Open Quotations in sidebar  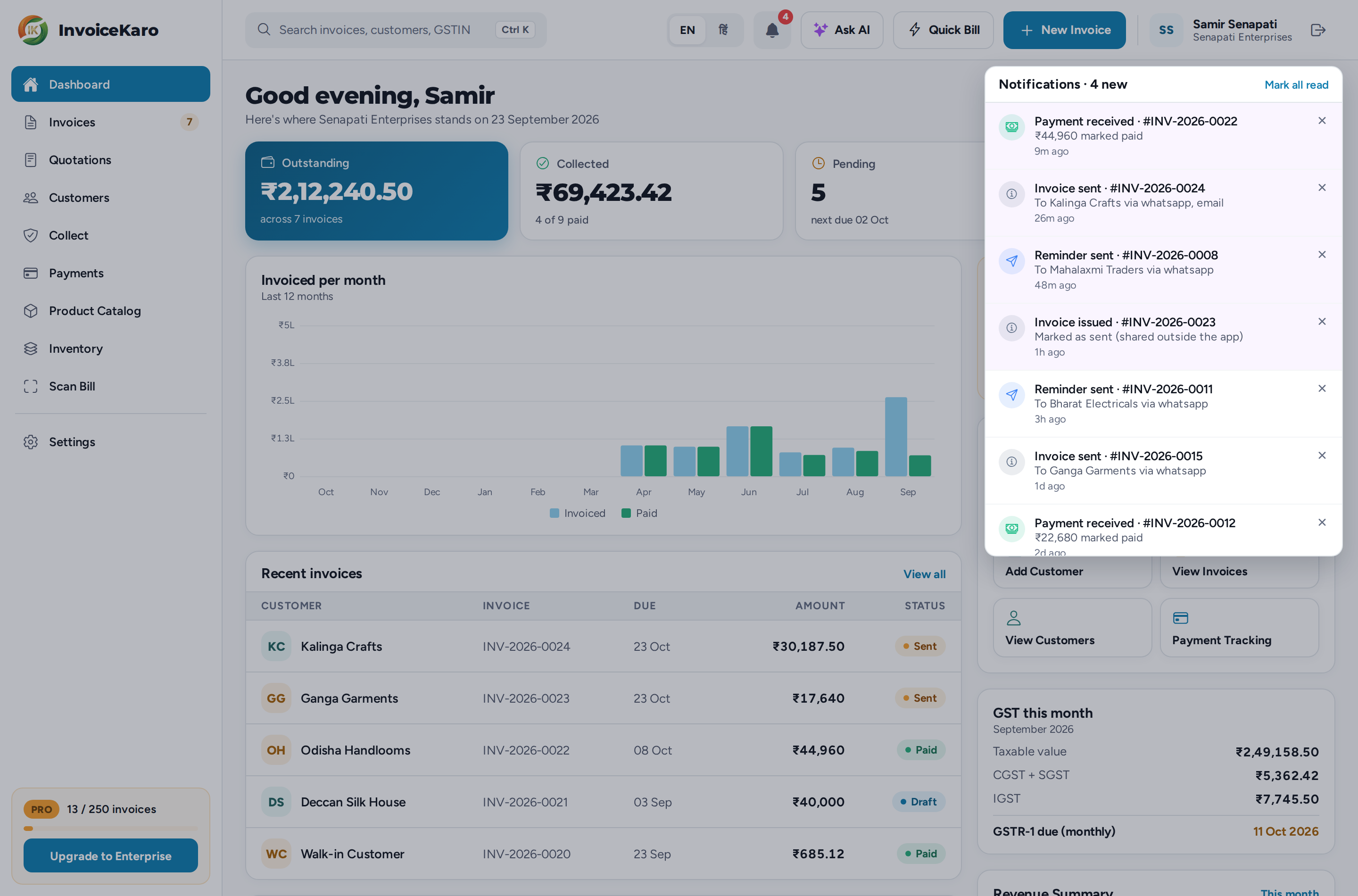click(x=111, y=159)
